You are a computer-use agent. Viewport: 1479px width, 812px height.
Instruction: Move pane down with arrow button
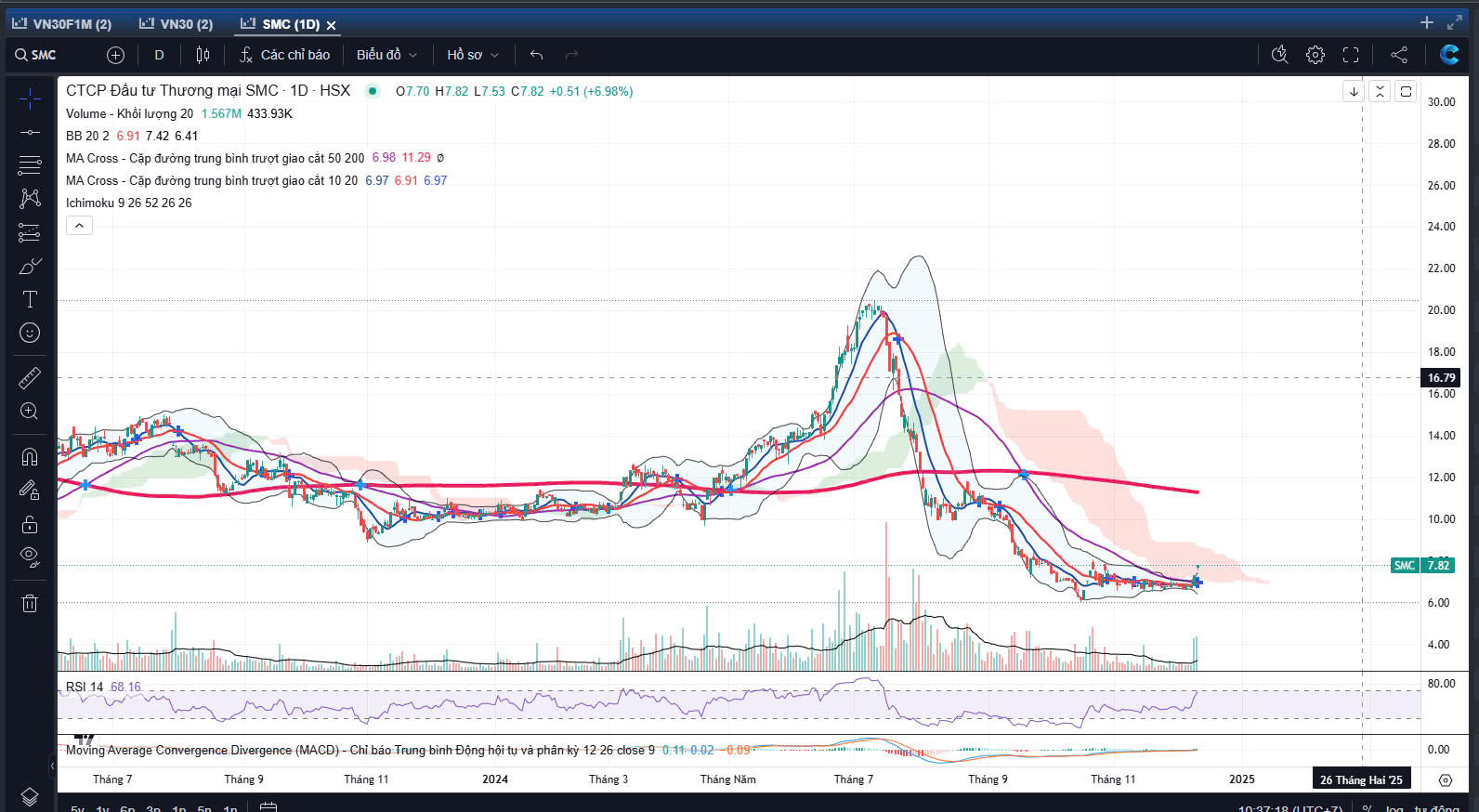[1354, 91]
